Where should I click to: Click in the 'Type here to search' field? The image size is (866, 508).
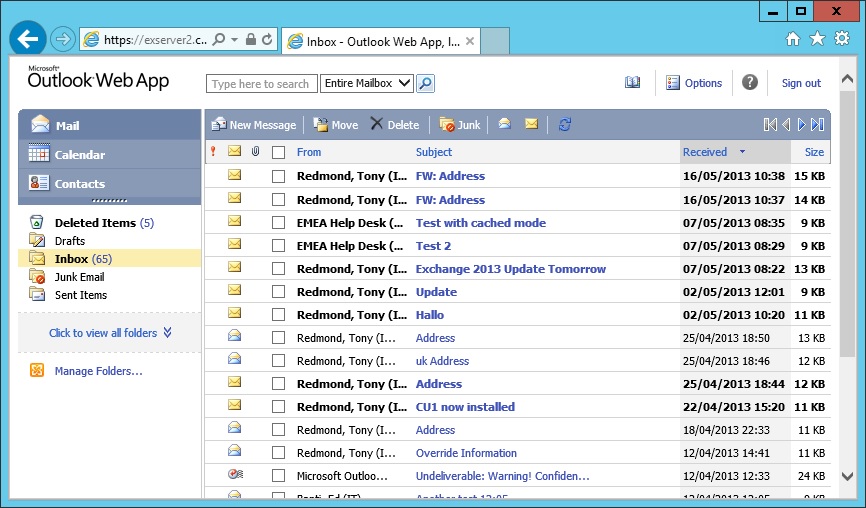(261, 84)
